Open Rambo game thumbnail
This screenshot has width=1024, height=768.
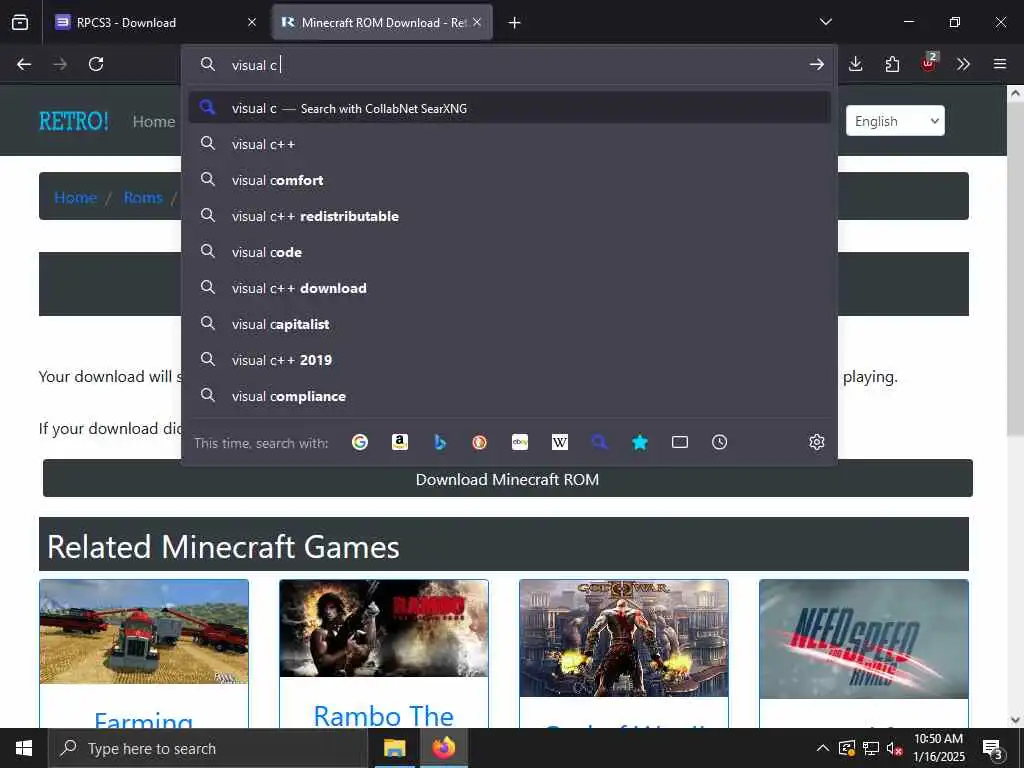click(383, 628)
